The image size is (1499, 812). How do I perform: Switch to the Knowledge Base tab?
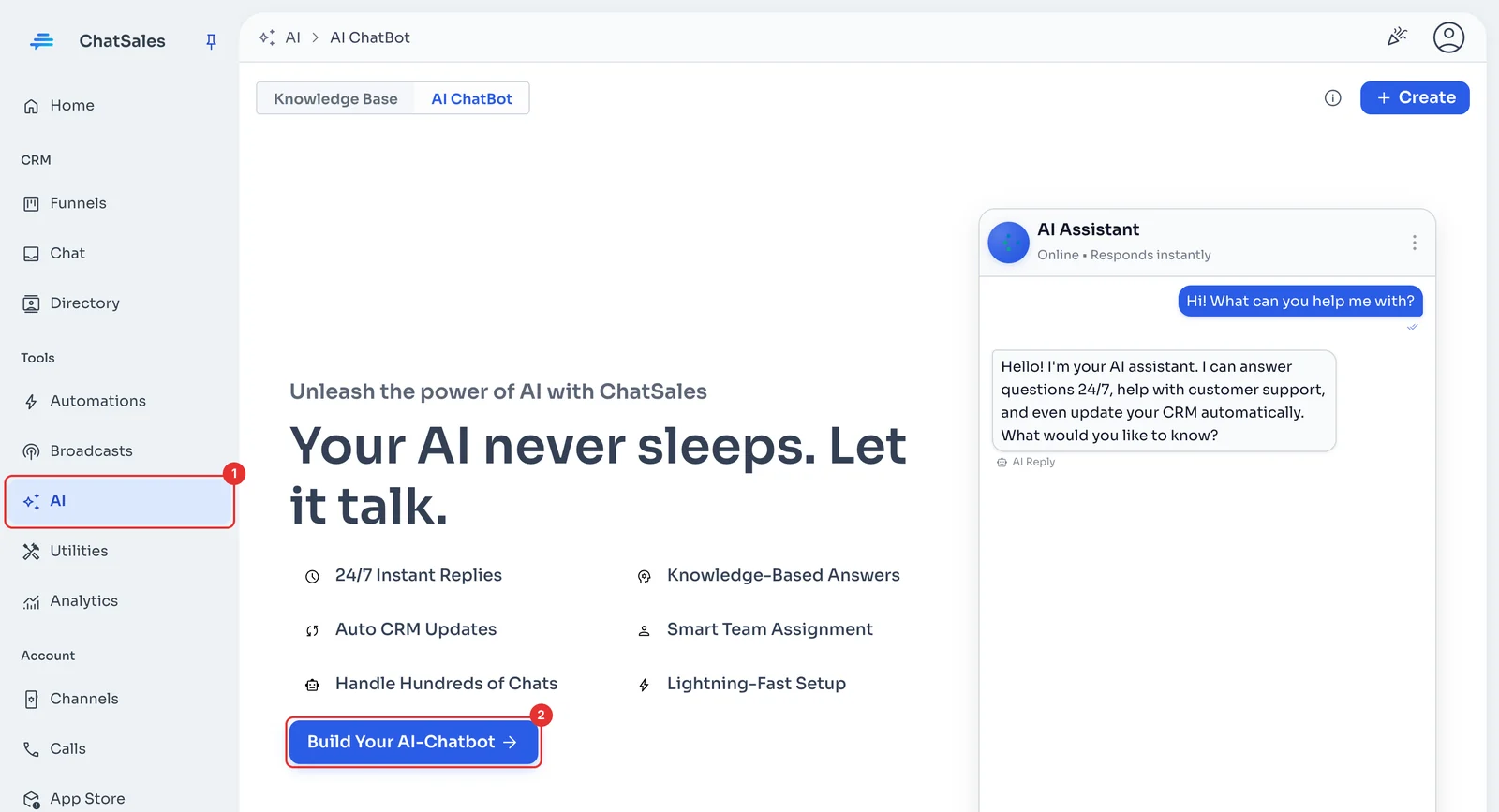335,98
